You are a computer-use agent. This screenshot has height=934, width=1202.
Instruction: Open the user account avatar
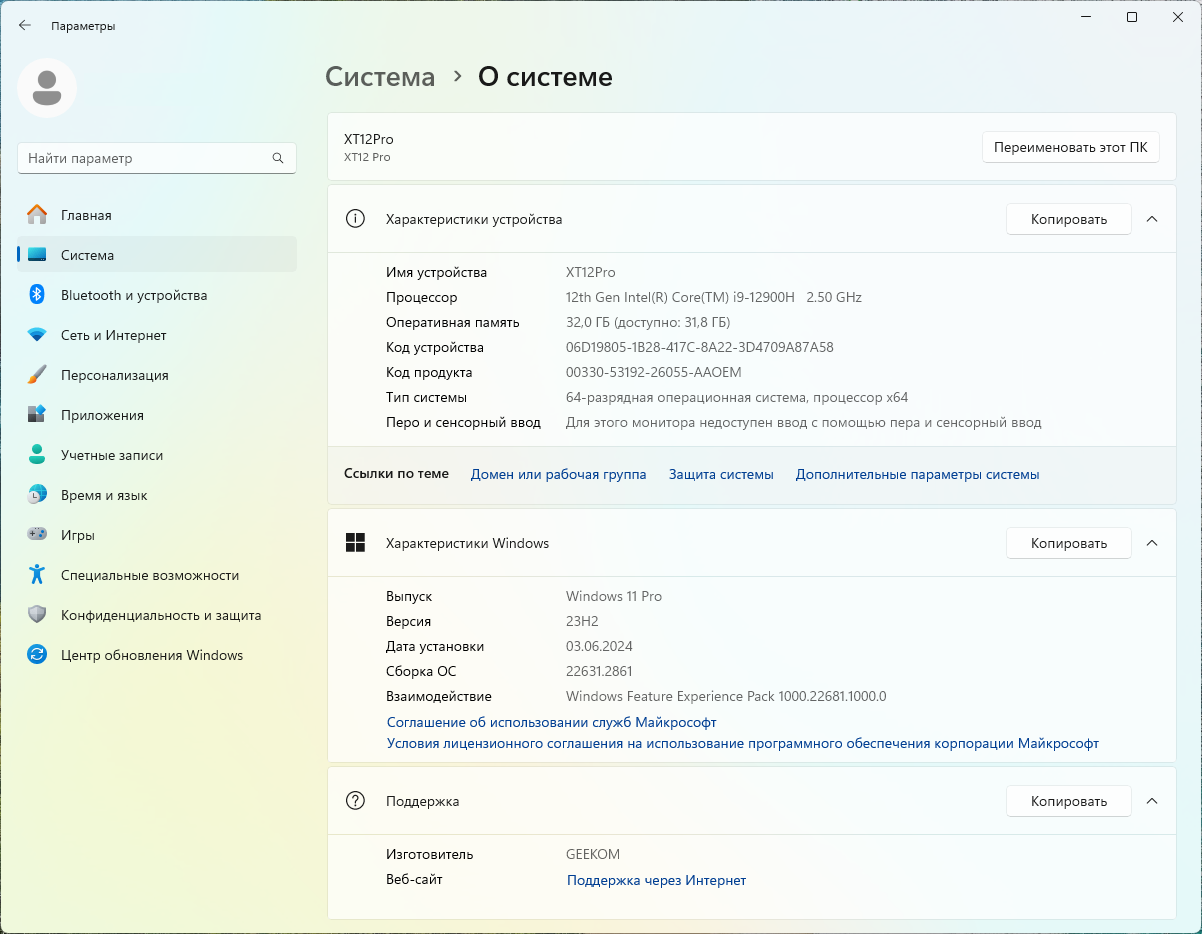pos(47,88)
